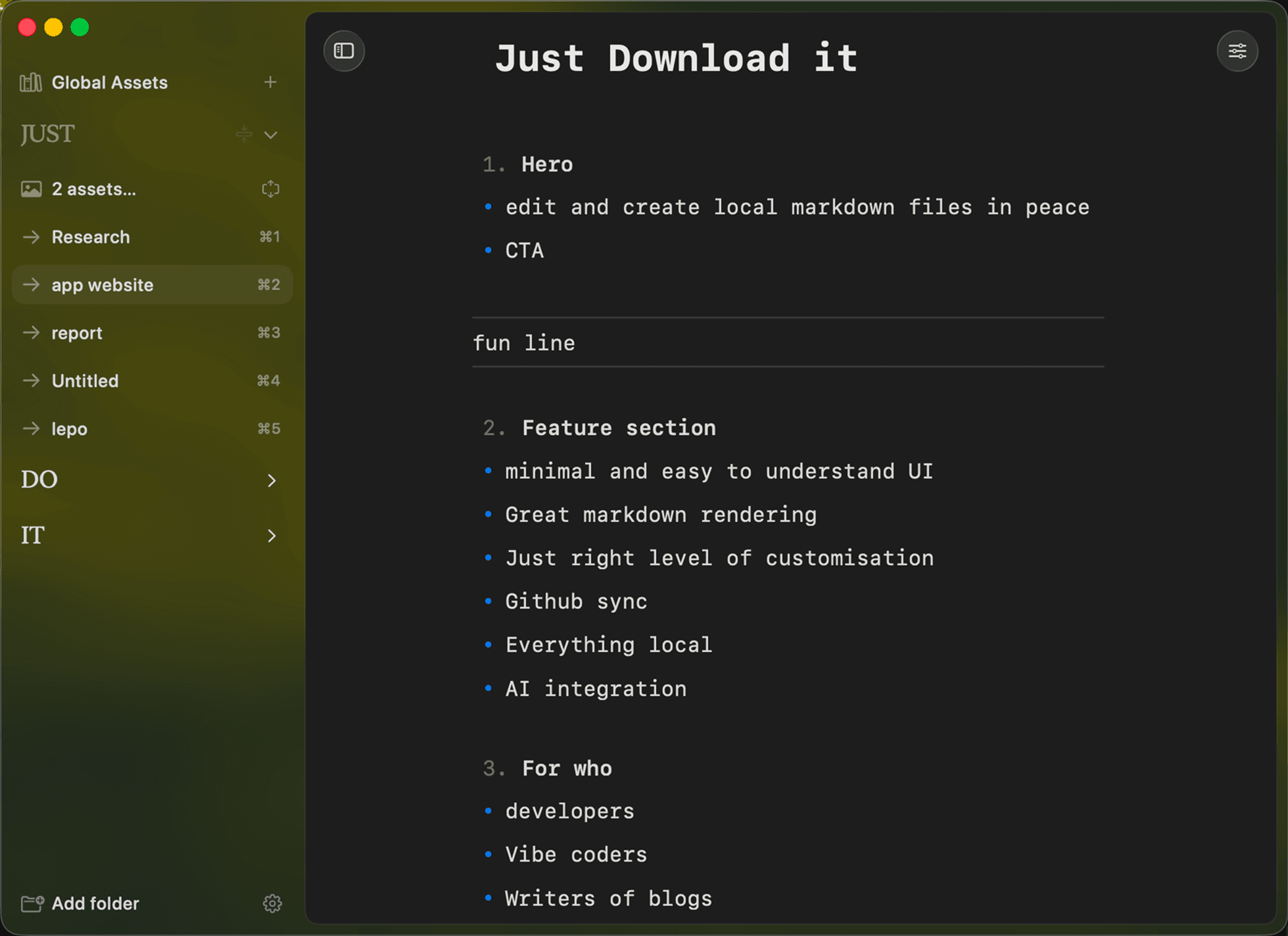This screenshot has height=936, width=1288.
Task: Click Writers of blogs bullet
Action: (x=609, y=899)
